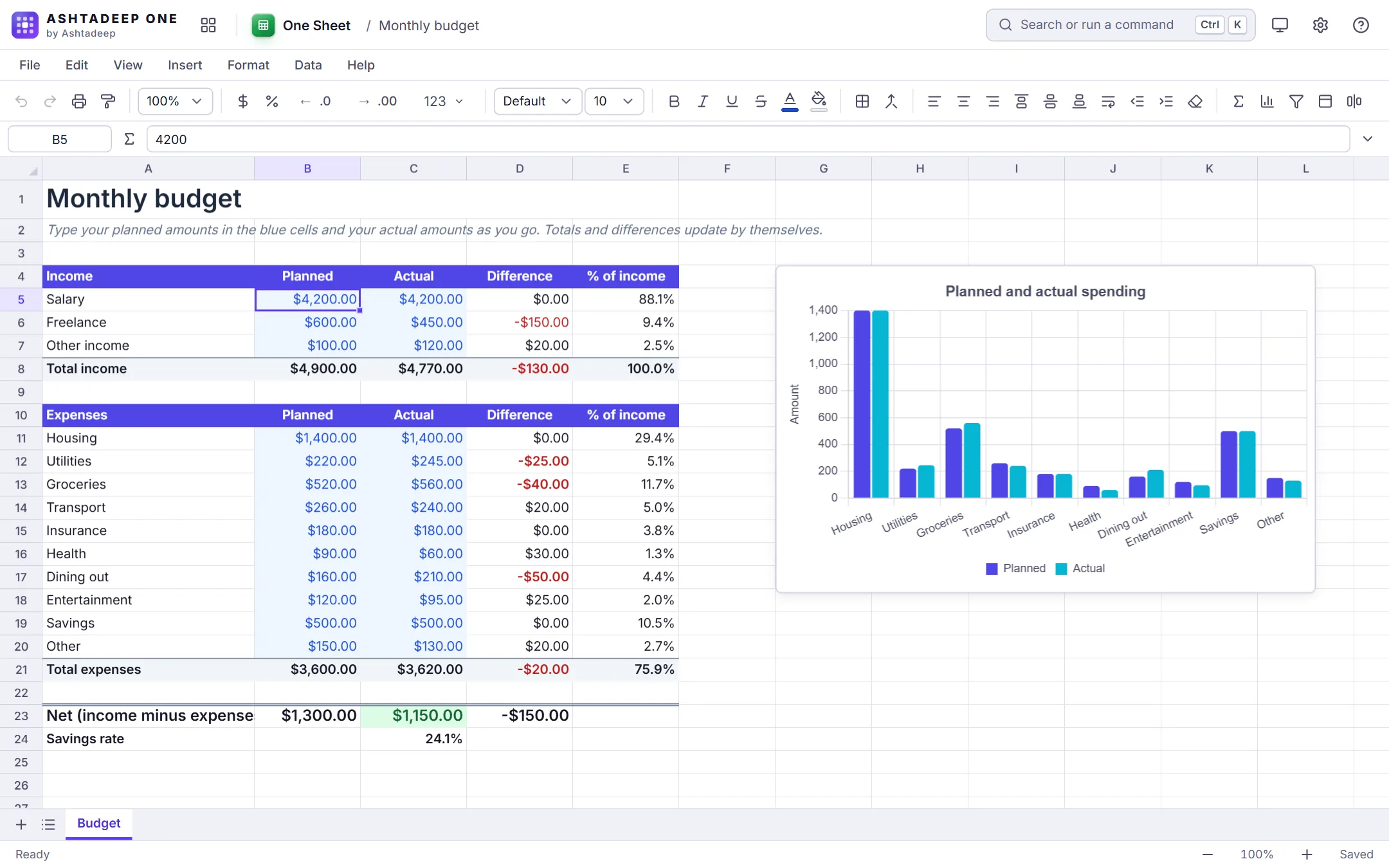This screenshot has height=868, width=1389.
Task: Apply percent format icon
Action: tap(272, 101)
